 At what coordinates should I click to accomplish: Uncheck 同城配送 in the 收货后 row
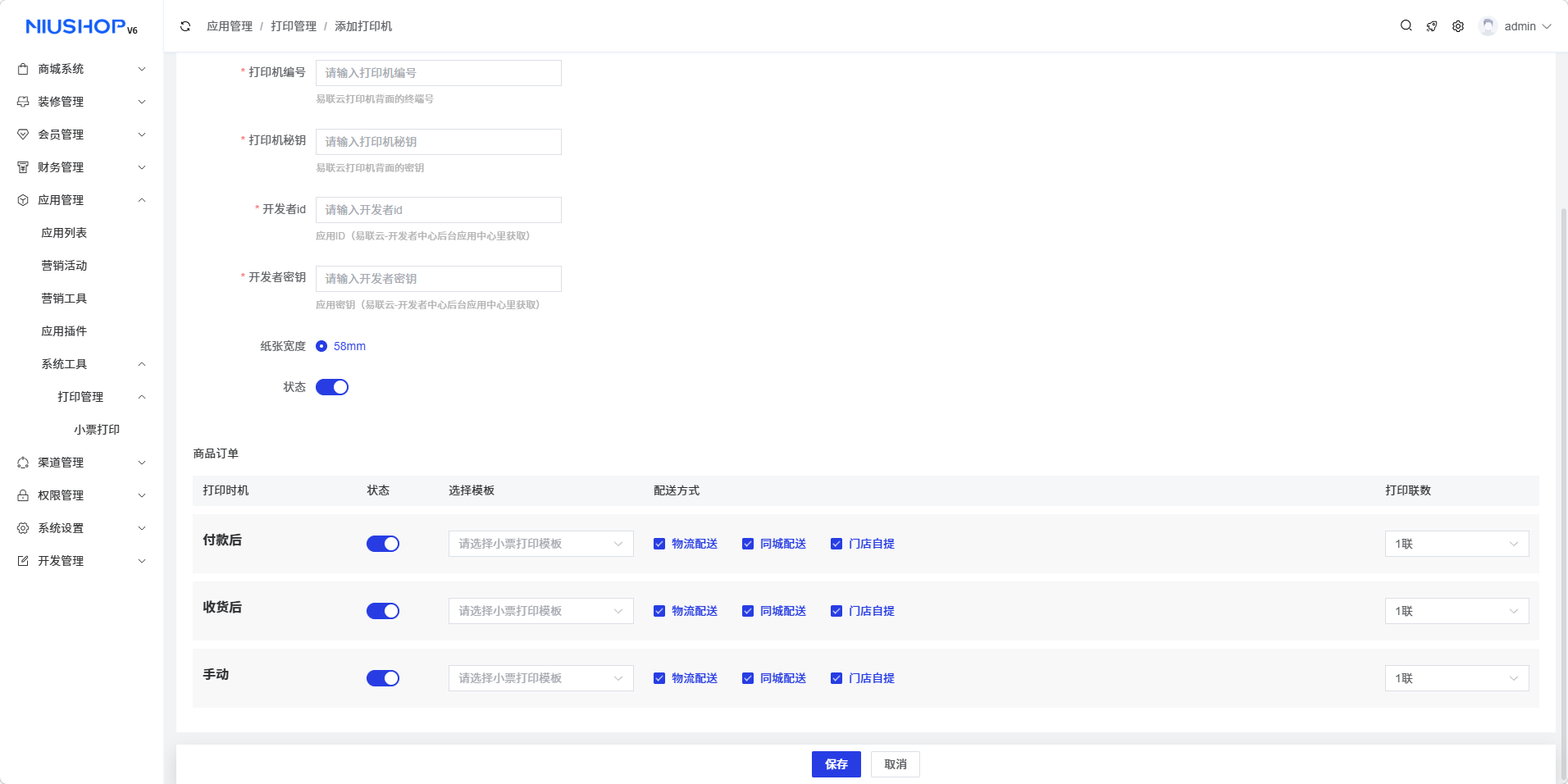click(748, 611)
